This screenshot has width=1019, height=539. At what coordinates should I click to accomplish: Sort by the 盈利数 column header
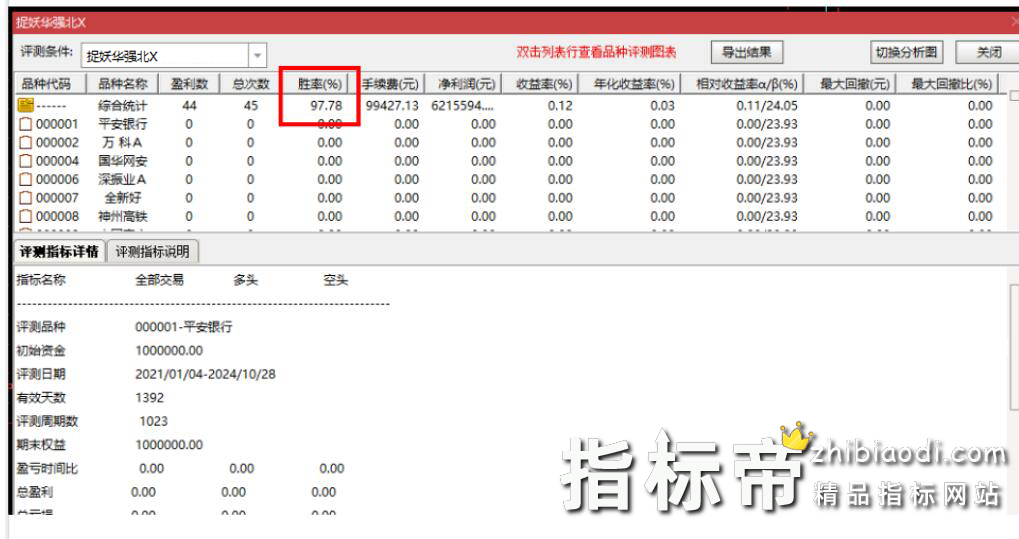point(189,84)
